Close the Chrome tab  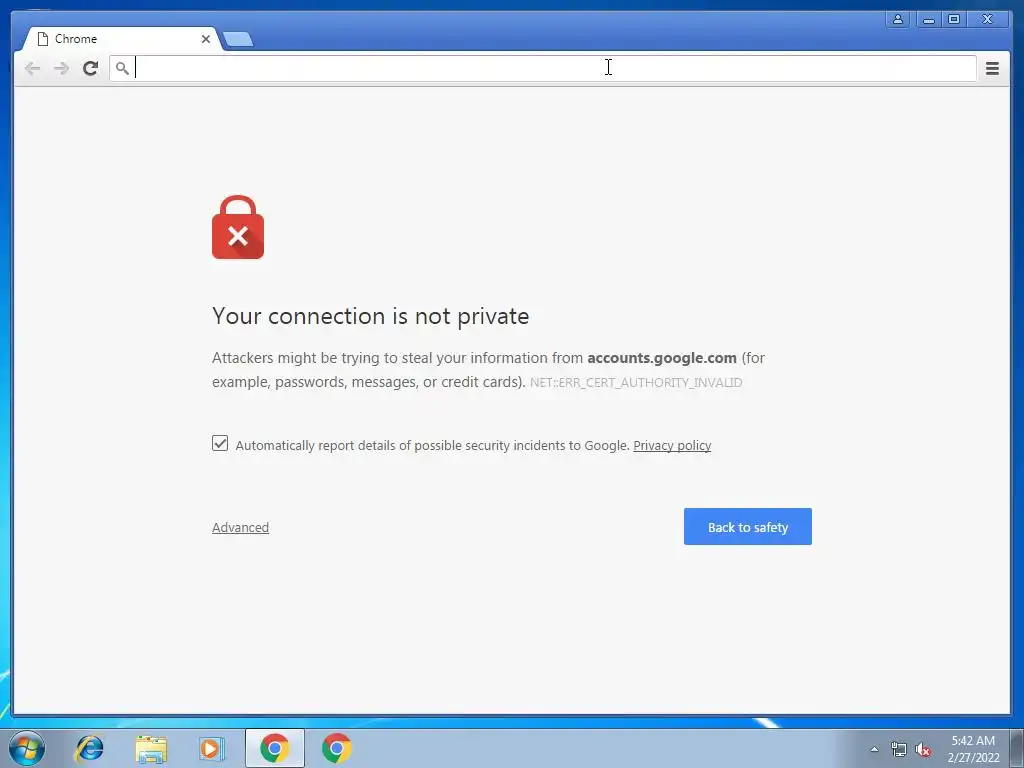click(x=206, y=39)
